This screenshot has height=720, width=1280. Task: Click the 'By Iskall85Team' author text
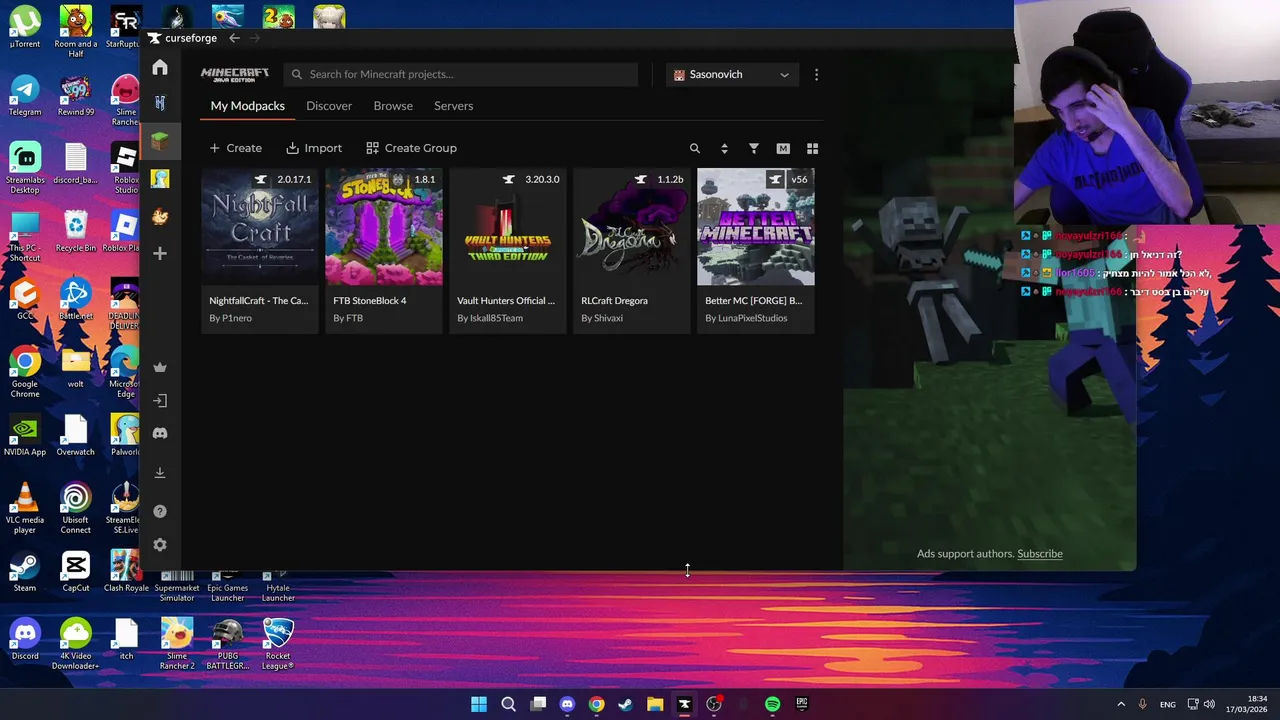click(x=490, y=318)
